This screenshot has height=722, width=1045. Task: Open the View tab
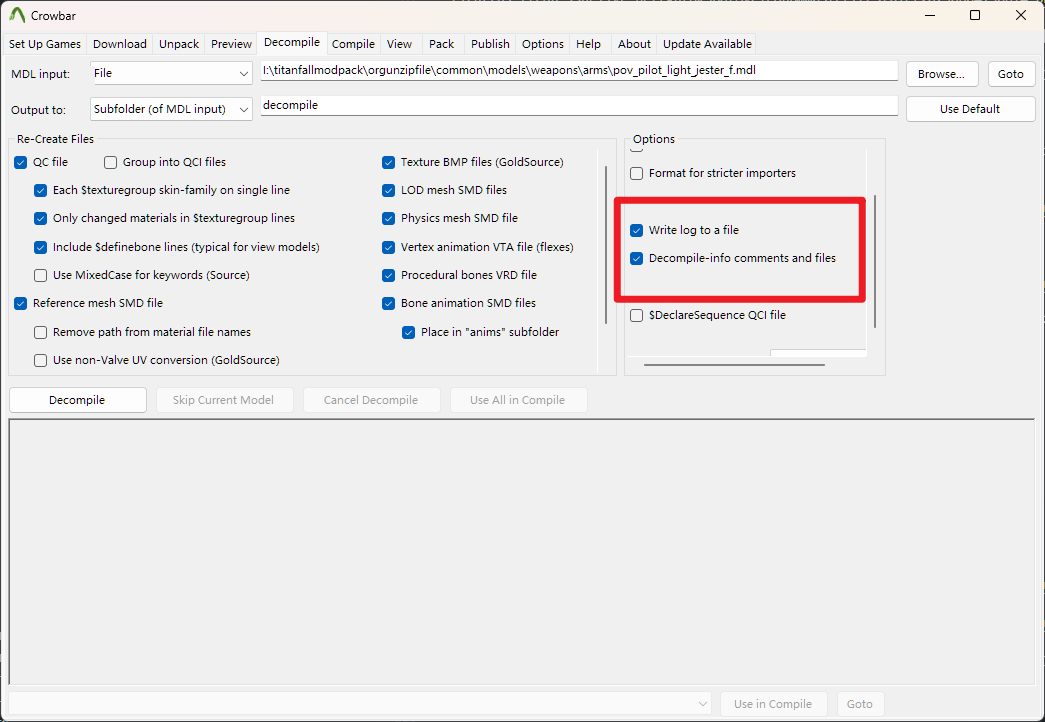[399, 44]
